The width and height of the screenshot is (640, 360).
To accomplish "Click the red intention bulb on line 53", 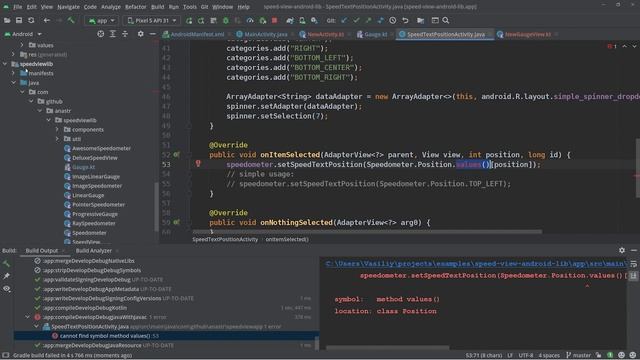I will point(198,164).
